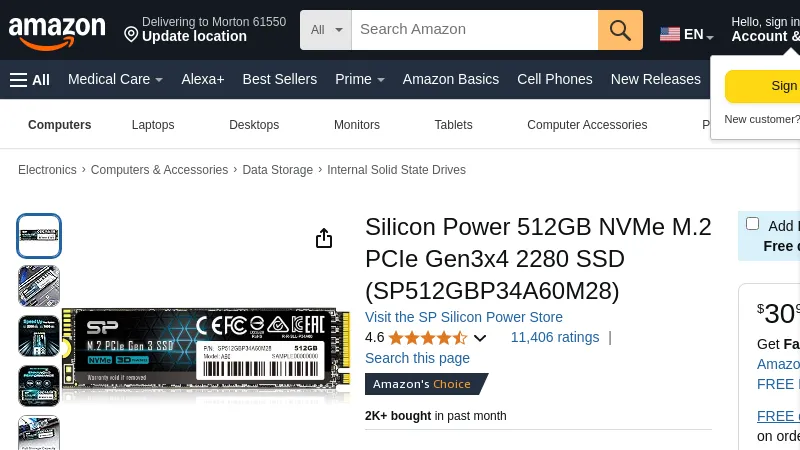The height and width of the screenshot is (450, 800).
Task: Select the first product thumbnail
Action: (39, 236)
